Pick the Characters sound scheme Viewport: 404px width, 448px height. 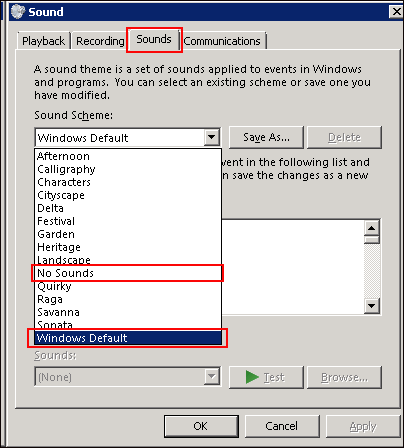tap(128, 182)
